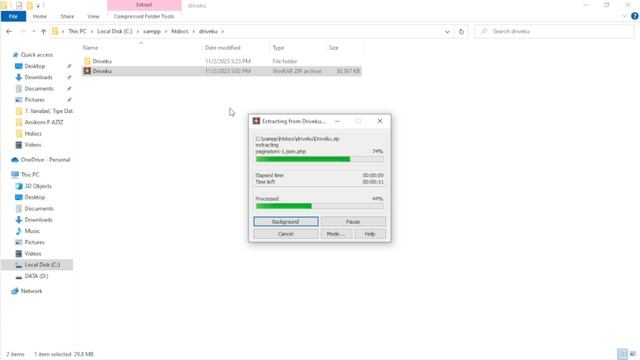This screenshot has height=360, width=640.
Task: Click the New folder quick access icon
Action: [x=29, y=6]
